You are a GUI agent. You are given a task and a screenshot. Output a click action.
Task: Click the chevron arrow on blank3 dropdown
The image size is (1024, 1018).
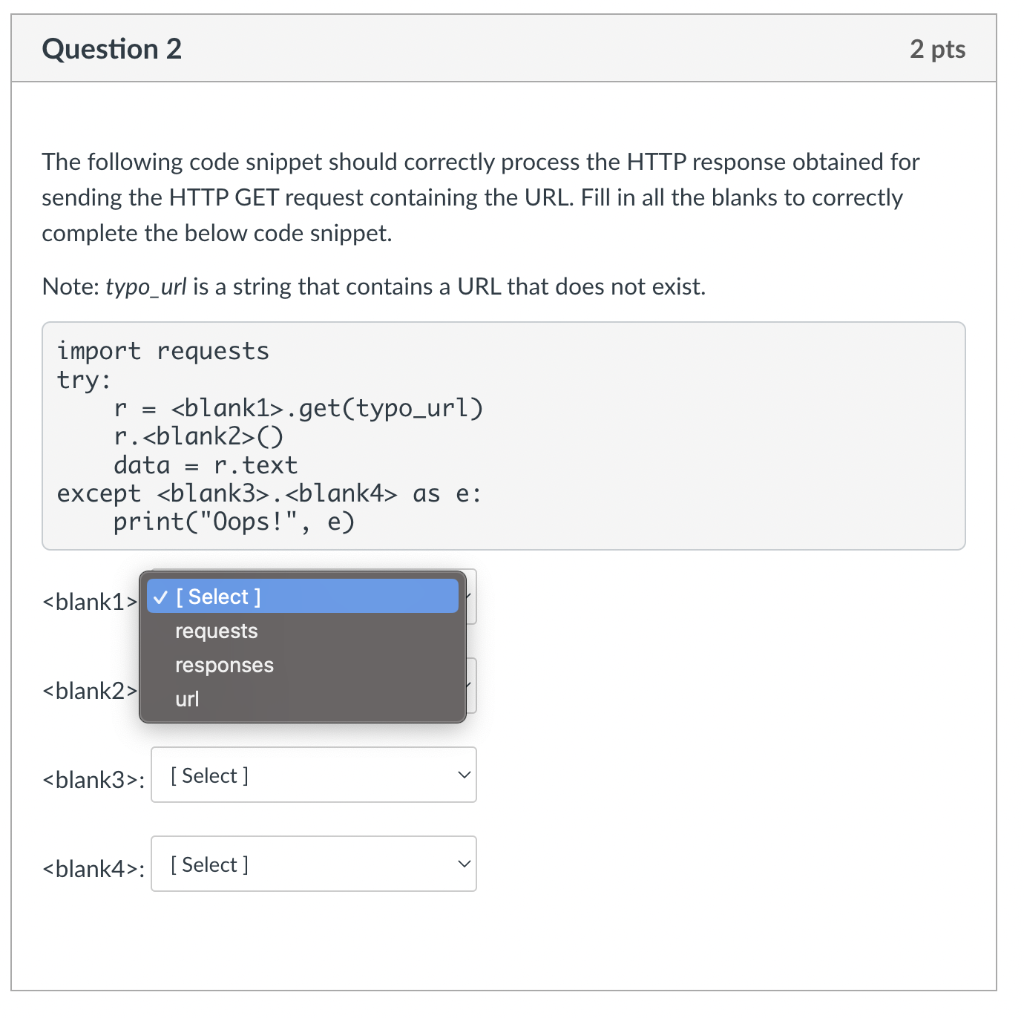(462, 775)
